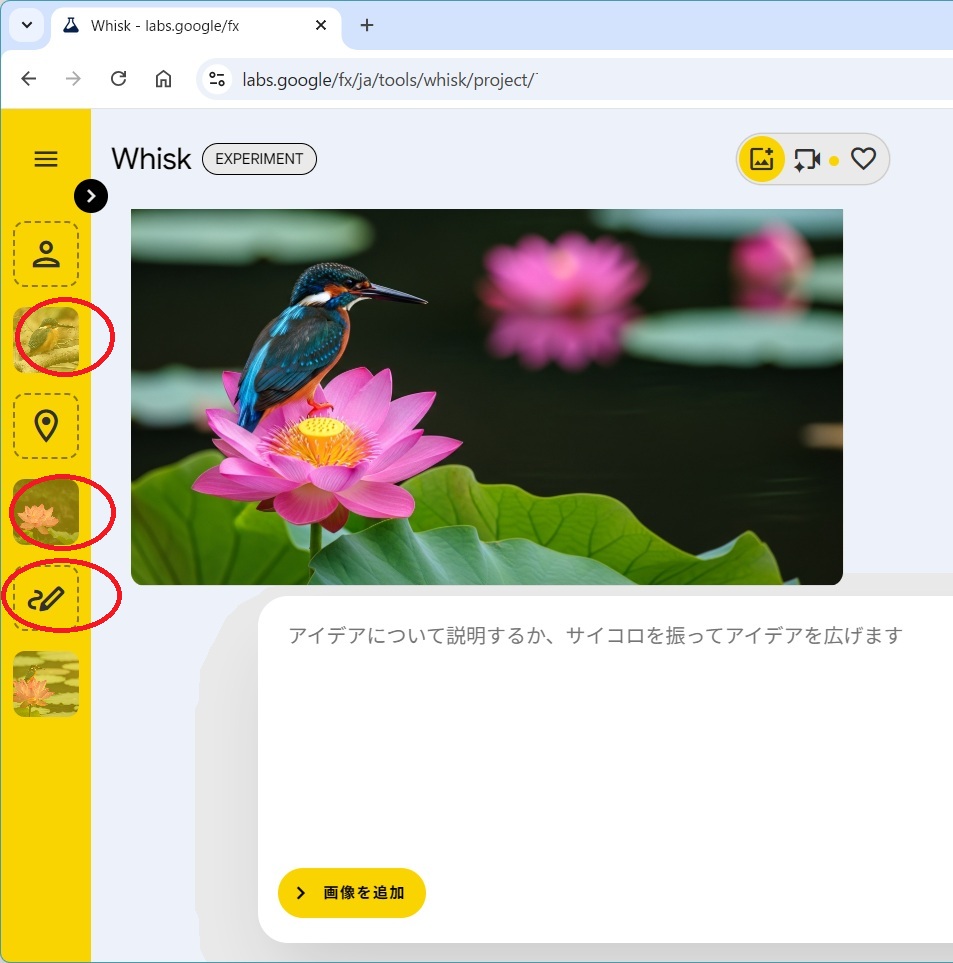Screen dimensions: 953x963
Task: Select the kingfisher subject thumbnail
Action: pos(46,340)
